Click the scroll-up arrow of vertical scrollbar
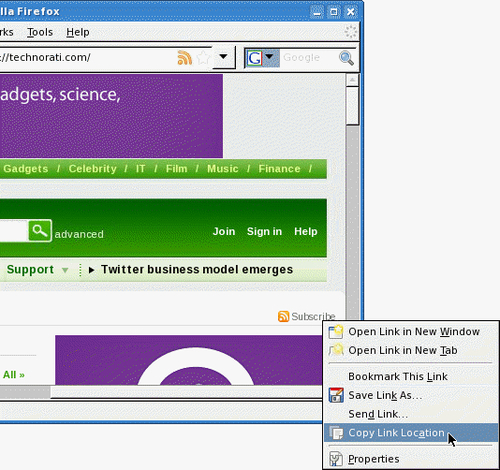Screen dimensions: 500x470 (352, 80)
